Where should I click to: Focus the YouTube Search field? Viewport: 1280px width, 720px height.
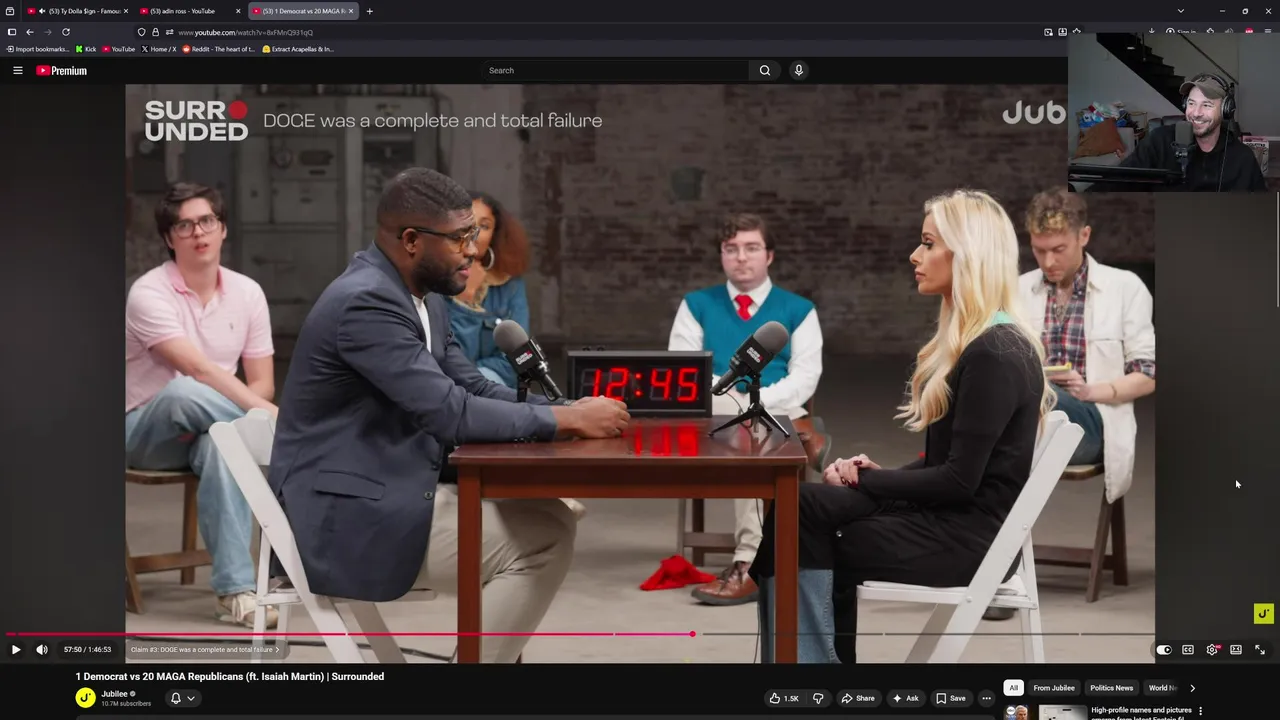coord(615,70)
